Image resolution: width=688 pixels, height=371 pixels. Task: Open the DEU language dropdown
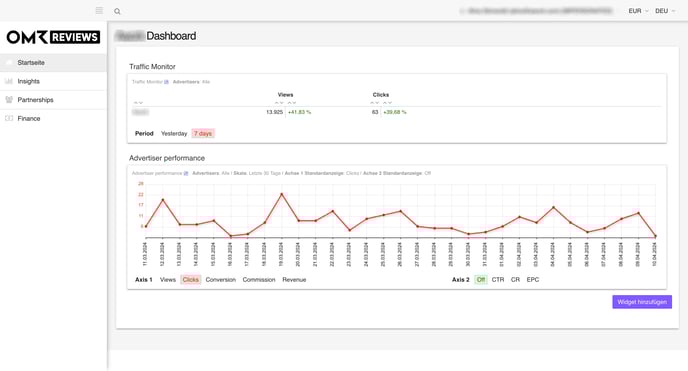(665, 11)
